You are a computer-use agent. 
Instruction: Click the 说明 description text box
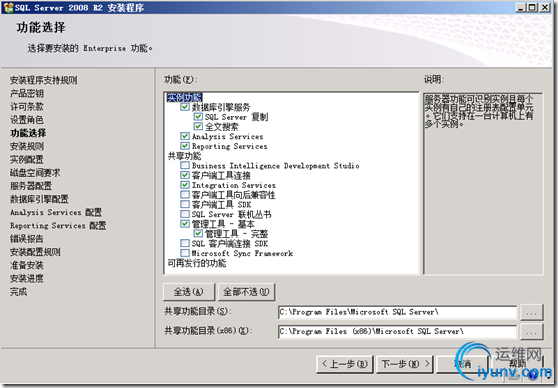pos(483,183)
